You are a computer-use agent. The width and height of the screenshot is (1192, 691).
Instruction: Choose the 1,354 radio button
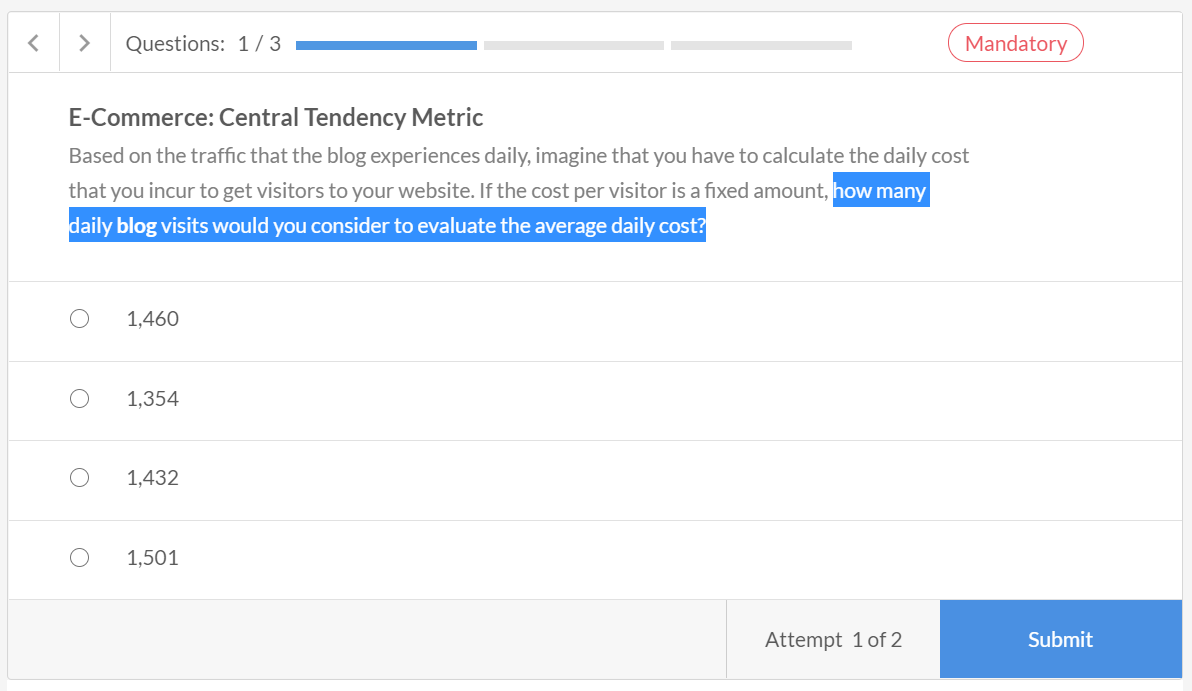tap(80, 399)
